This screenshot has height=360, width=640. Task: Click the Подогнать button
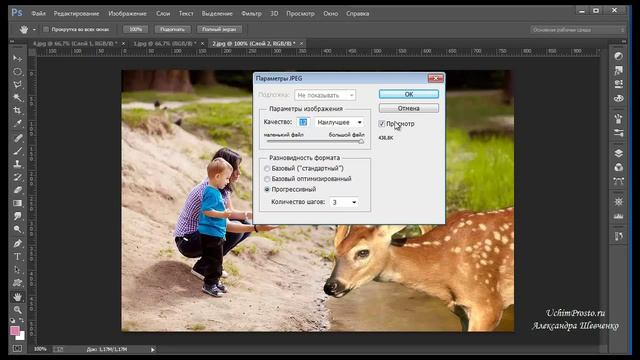[172, 29]
